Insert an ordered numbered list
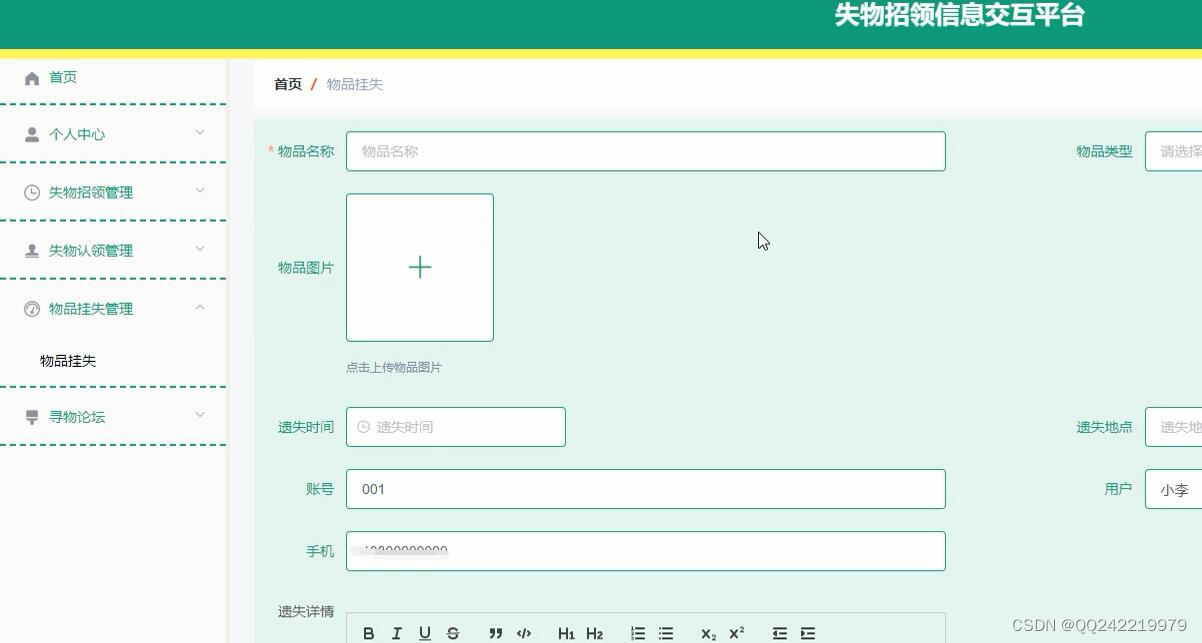The width and height of the screenshot is (1202, 643). click(x=638, y=633)
